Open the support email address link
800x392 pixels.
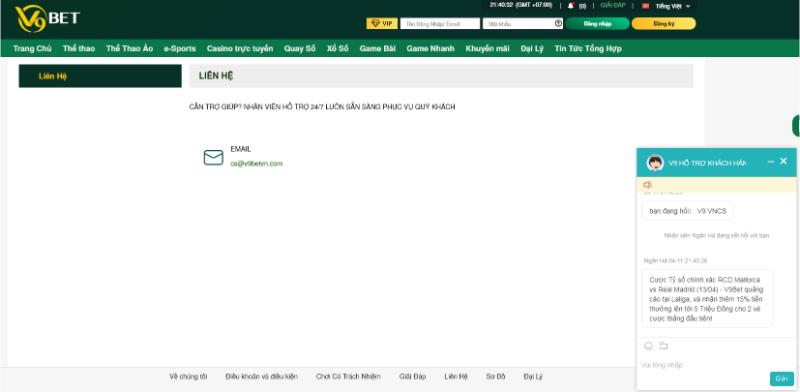pyautogui.click(x=257, y=164)
